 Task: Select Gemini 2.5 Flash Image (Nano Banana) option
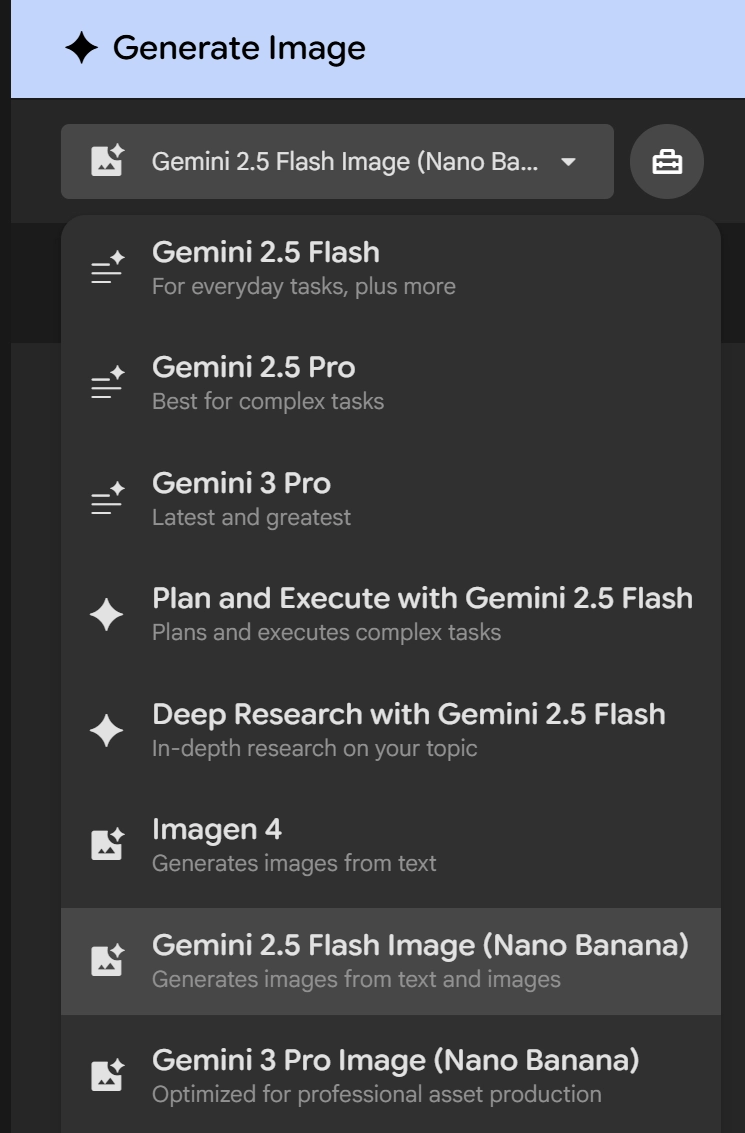419,960
